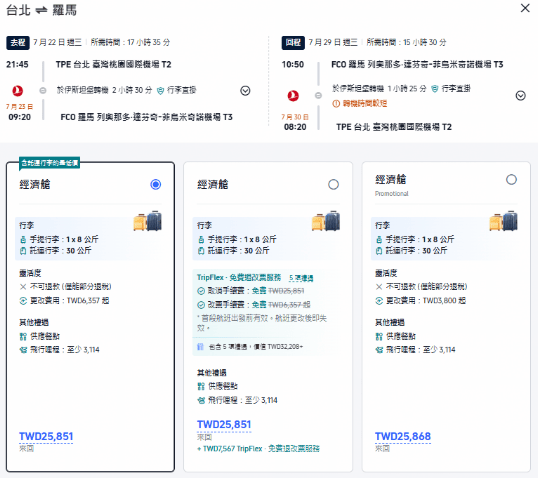Image resolution: width=538 pixels, height=478 pixels.
Task: Click the outbound 去程 tag label
Action: coord(18,43)
